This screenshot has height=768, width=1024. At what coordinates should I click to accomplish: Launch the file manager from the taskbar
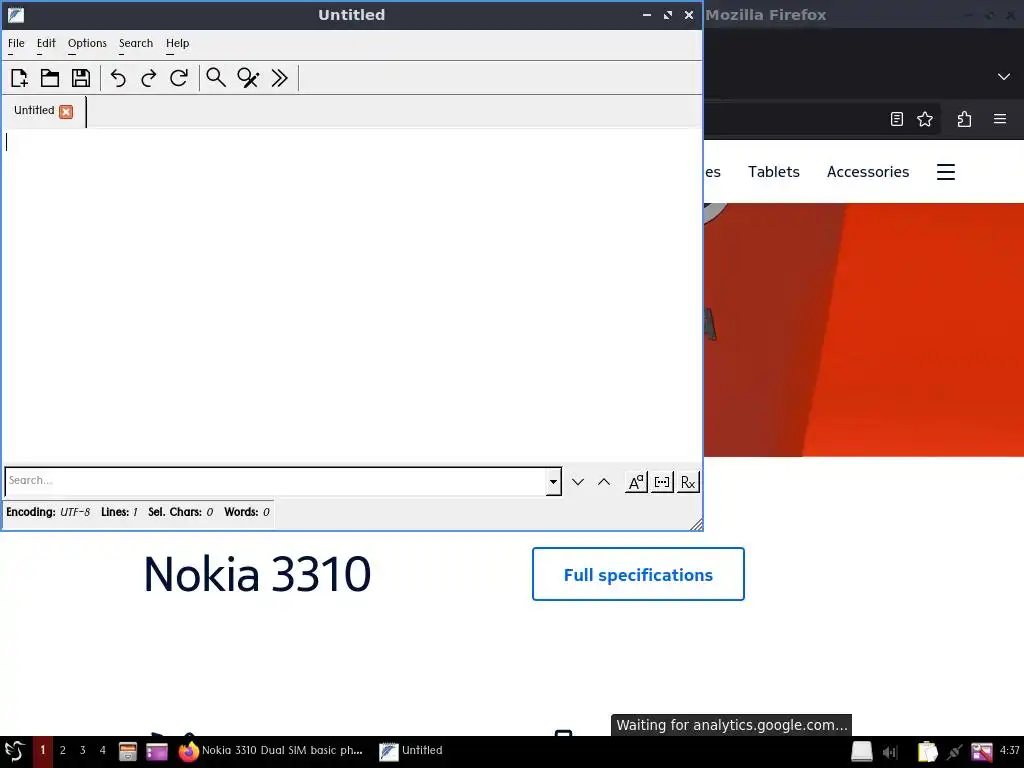tap(127, 752)
